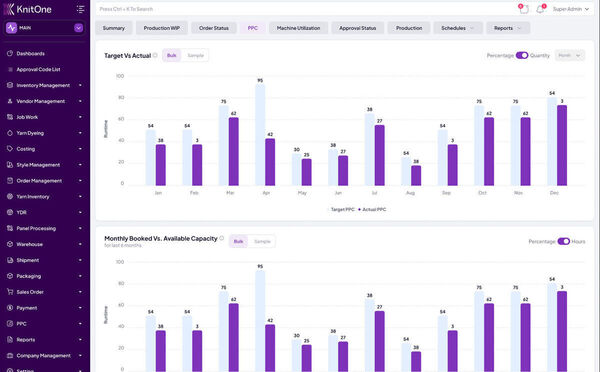This screenshot has width=600, height=372.
Task: Click the Panel Processing icon
Action: point(10,228)
